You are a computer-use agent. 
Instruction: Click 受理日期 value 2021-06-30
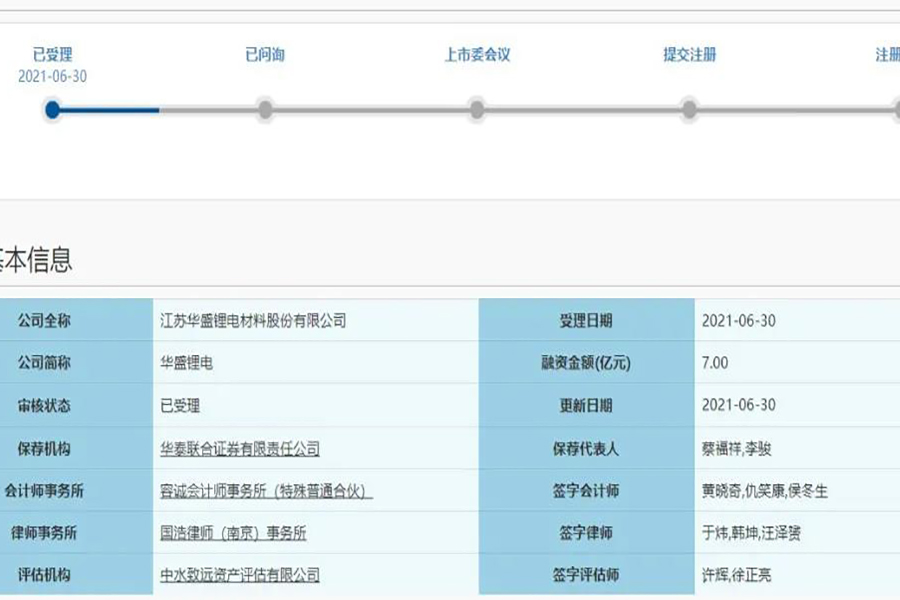739,320
